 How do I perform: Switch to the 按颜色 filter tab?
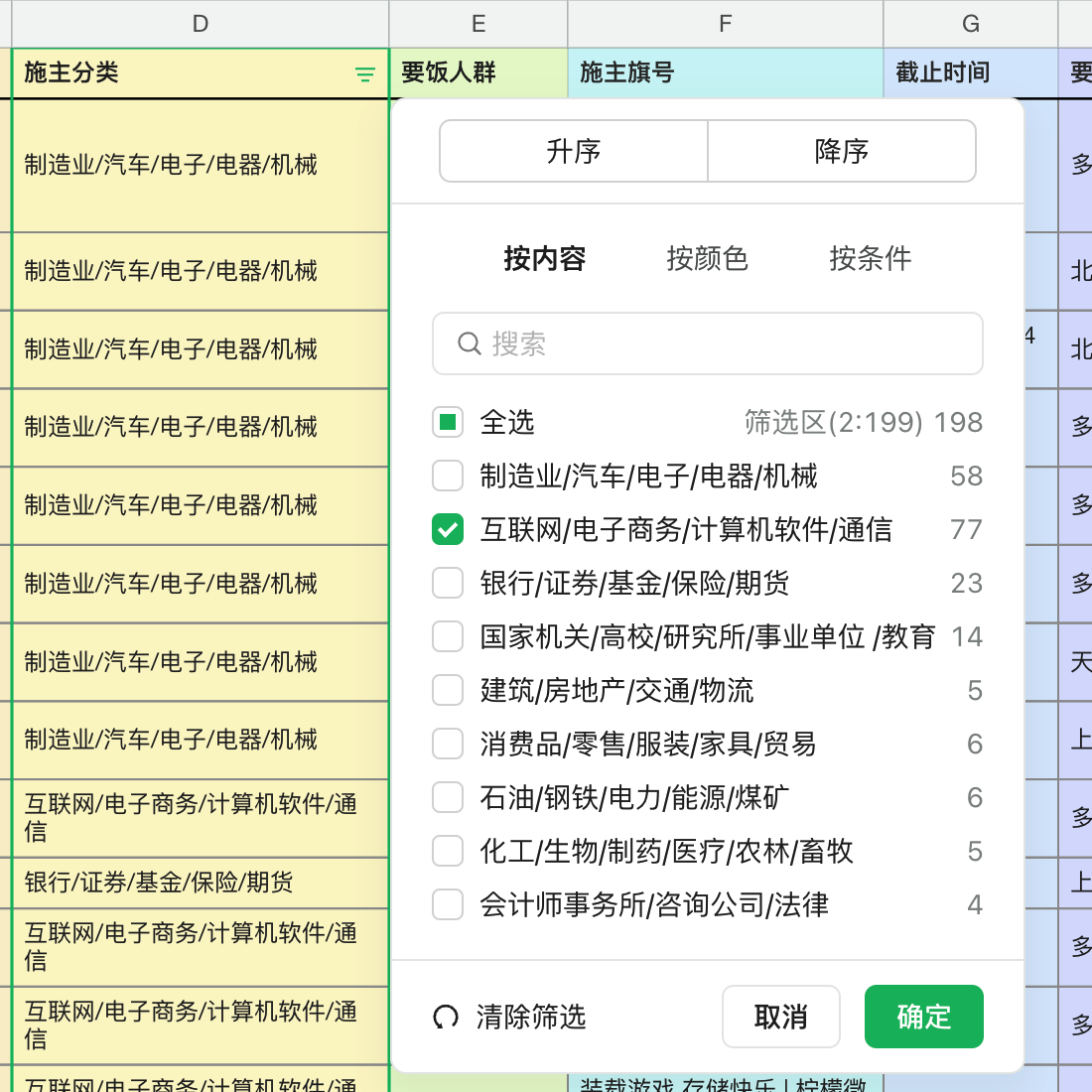[707, 259]
